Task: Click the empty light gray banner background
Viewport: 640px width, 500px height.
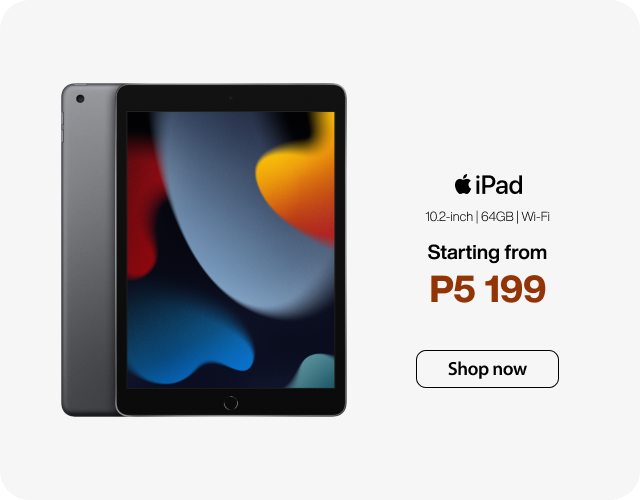Action: click(490, 82)
